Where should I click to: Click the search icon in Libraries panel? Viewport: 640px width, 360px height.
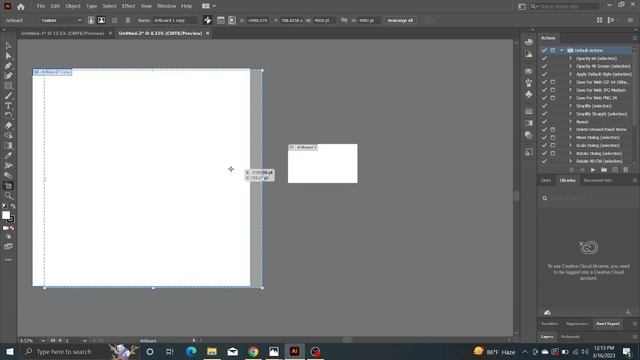coord(544,198)
